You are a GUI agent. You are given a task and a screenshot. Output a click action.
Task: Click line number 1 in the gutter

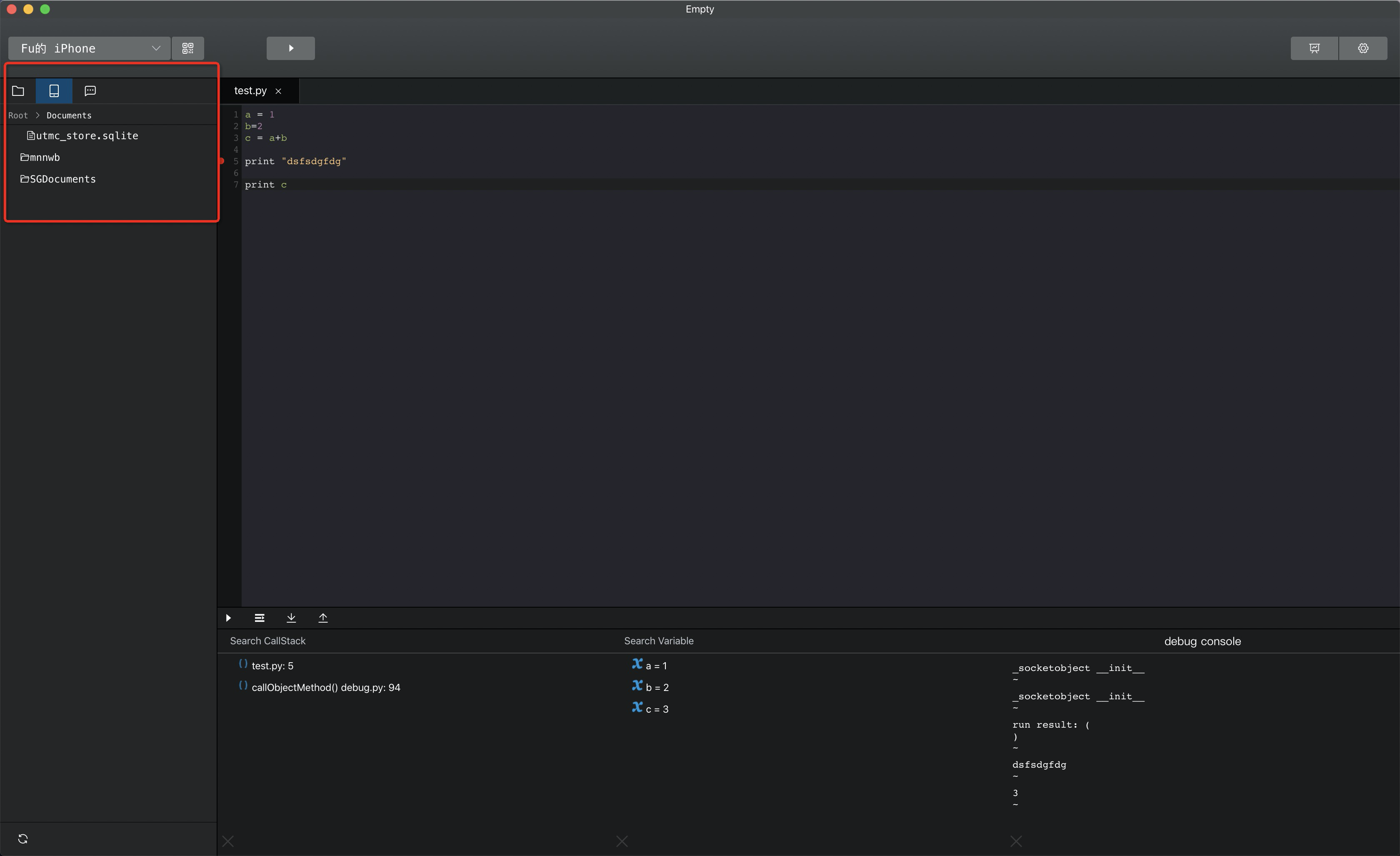tap(236, 115)
